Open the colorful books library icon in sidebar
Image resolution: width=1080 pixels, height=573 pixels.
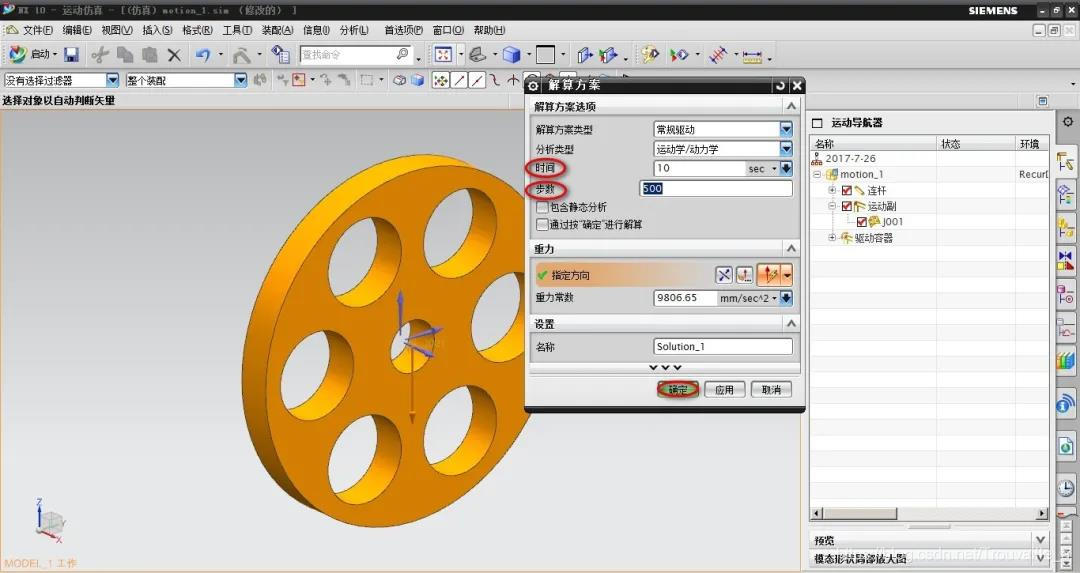tap(1066, 360)
